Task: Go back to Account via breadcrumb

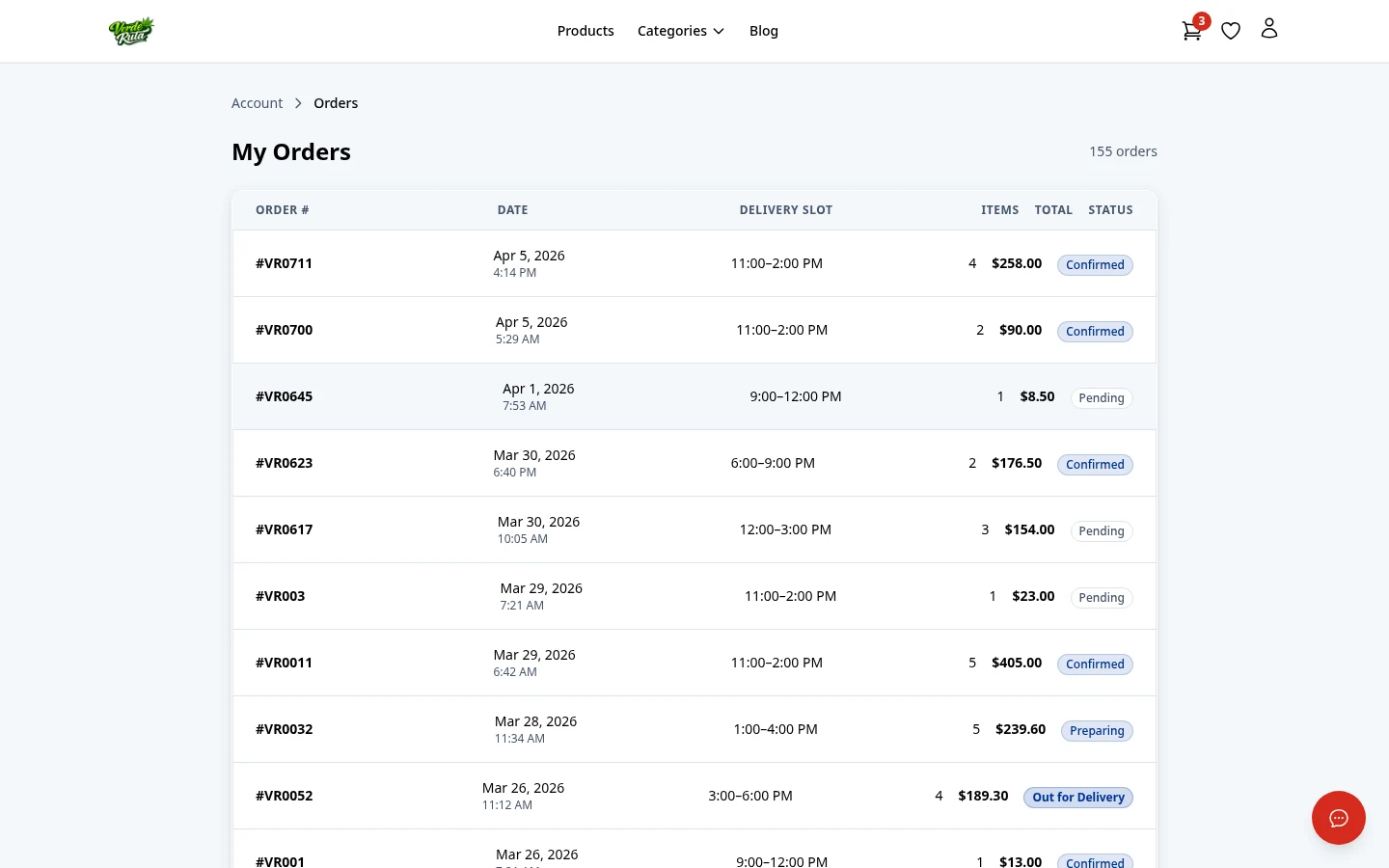Action: [257, 102]
